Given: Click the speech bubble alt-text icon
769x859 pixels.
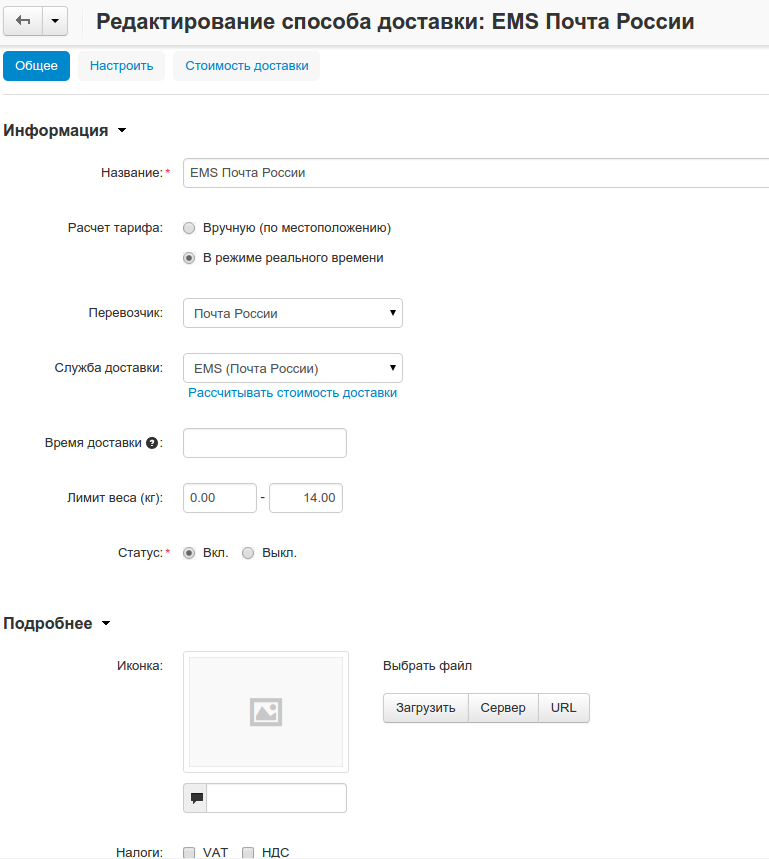Looking at the screenshot, I should point(197,798).
